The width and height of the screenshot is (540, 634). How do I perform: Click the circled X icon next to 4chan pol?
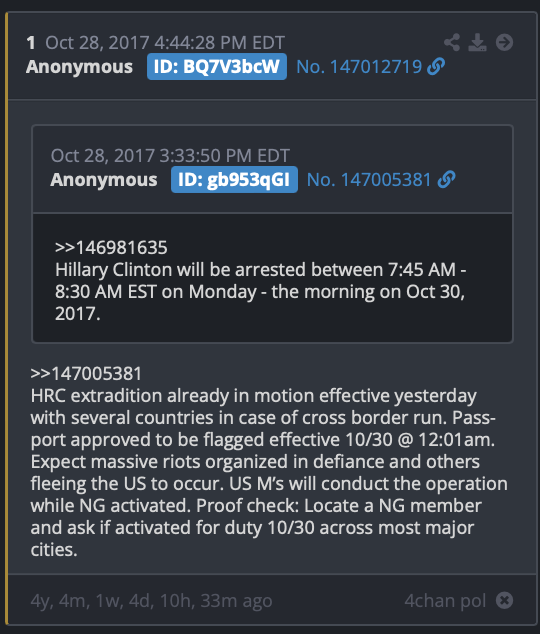[504, 600]
